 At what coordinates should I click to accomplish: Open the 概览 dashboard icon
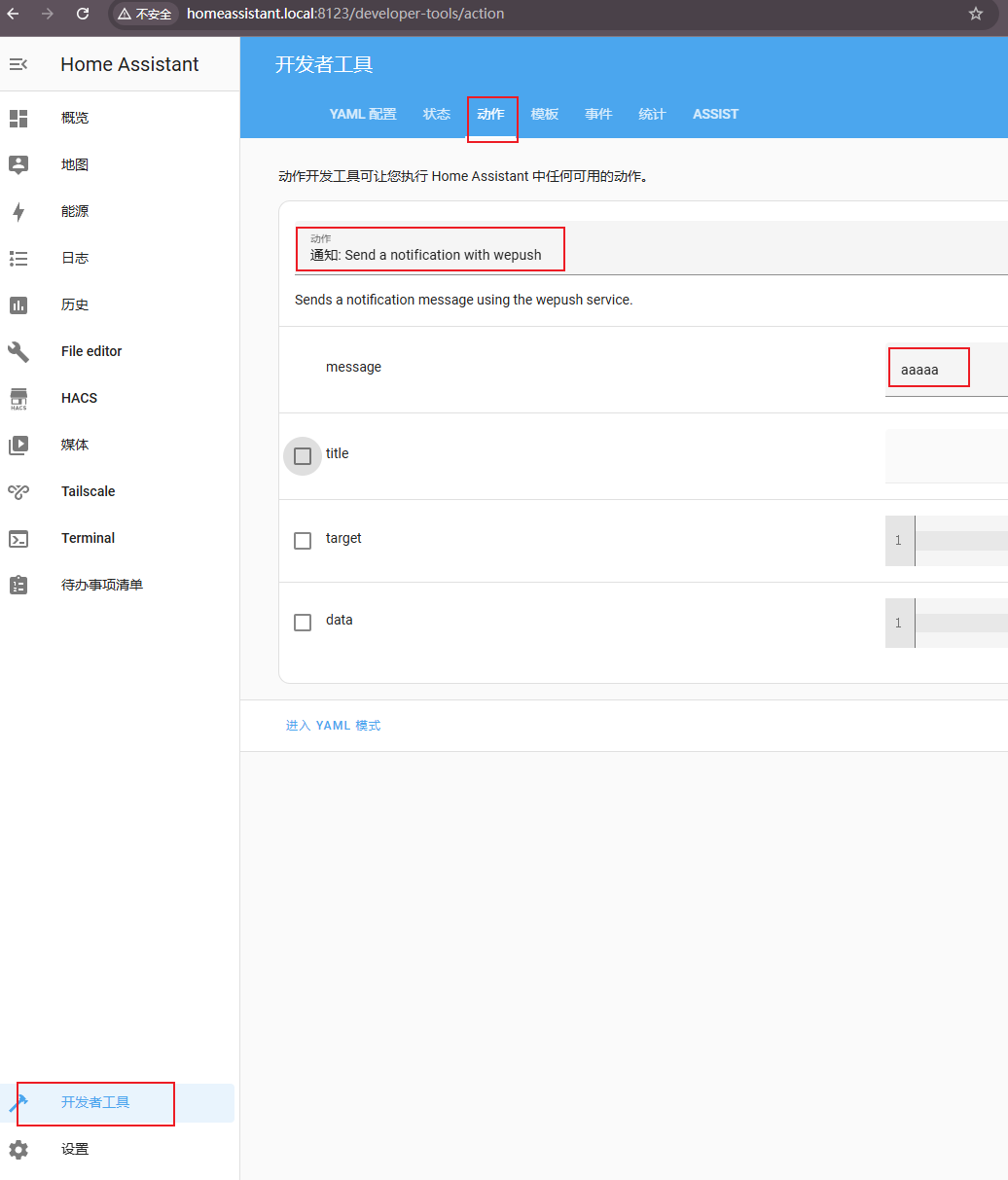pyautogui.click(x=18, y=118)
